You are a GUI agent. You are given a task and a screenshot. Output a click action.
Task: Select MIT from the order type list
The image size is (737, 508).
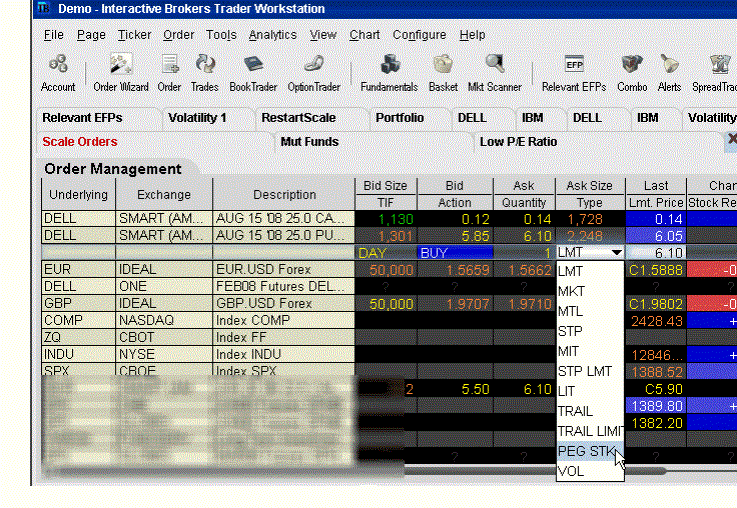click(x=590, y=352)
